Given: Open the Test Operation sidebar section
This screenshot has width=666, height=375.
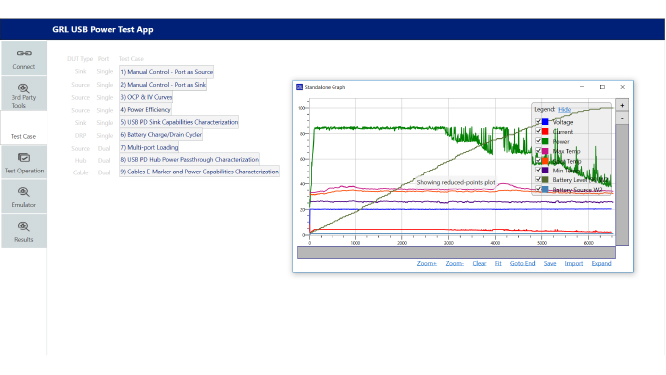Looking at the screenshot, I should coord(24,162).
